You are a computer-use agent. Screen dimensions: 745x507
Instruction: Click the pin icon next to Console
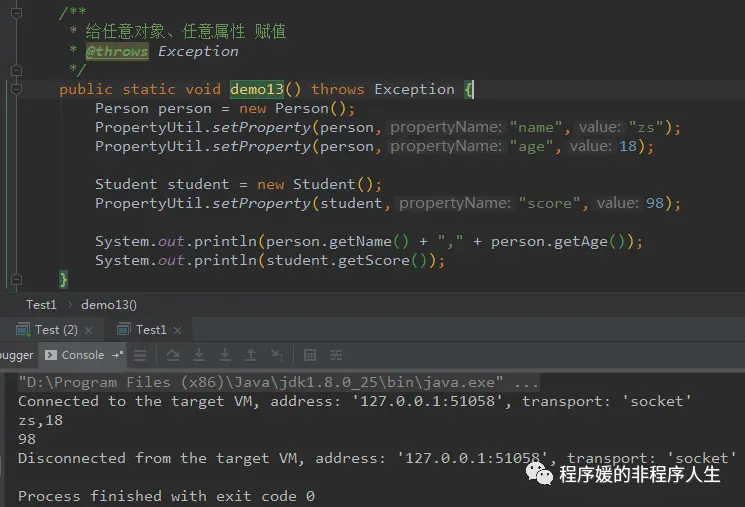[117, 355]
